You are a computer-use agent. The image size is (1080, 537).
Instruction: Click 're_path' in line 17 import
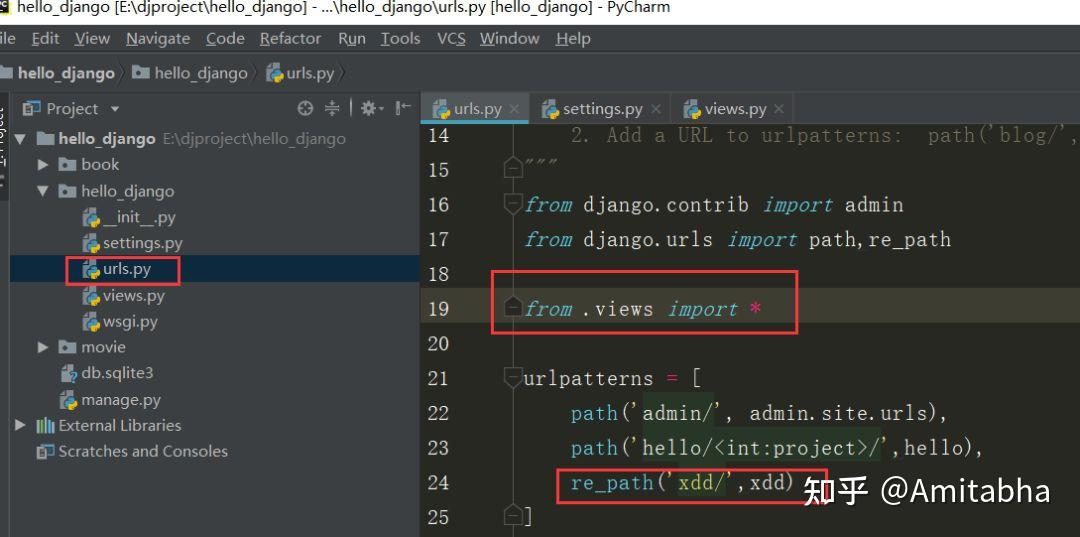click(x=909, y=240)
